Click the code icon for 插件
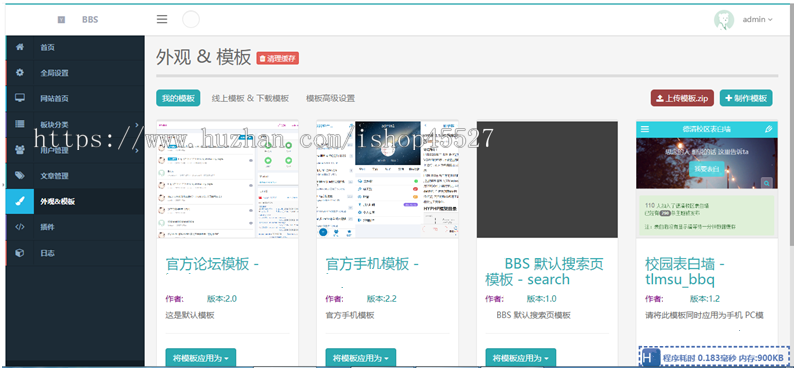796x370 pixels. (x=20, y=227)
